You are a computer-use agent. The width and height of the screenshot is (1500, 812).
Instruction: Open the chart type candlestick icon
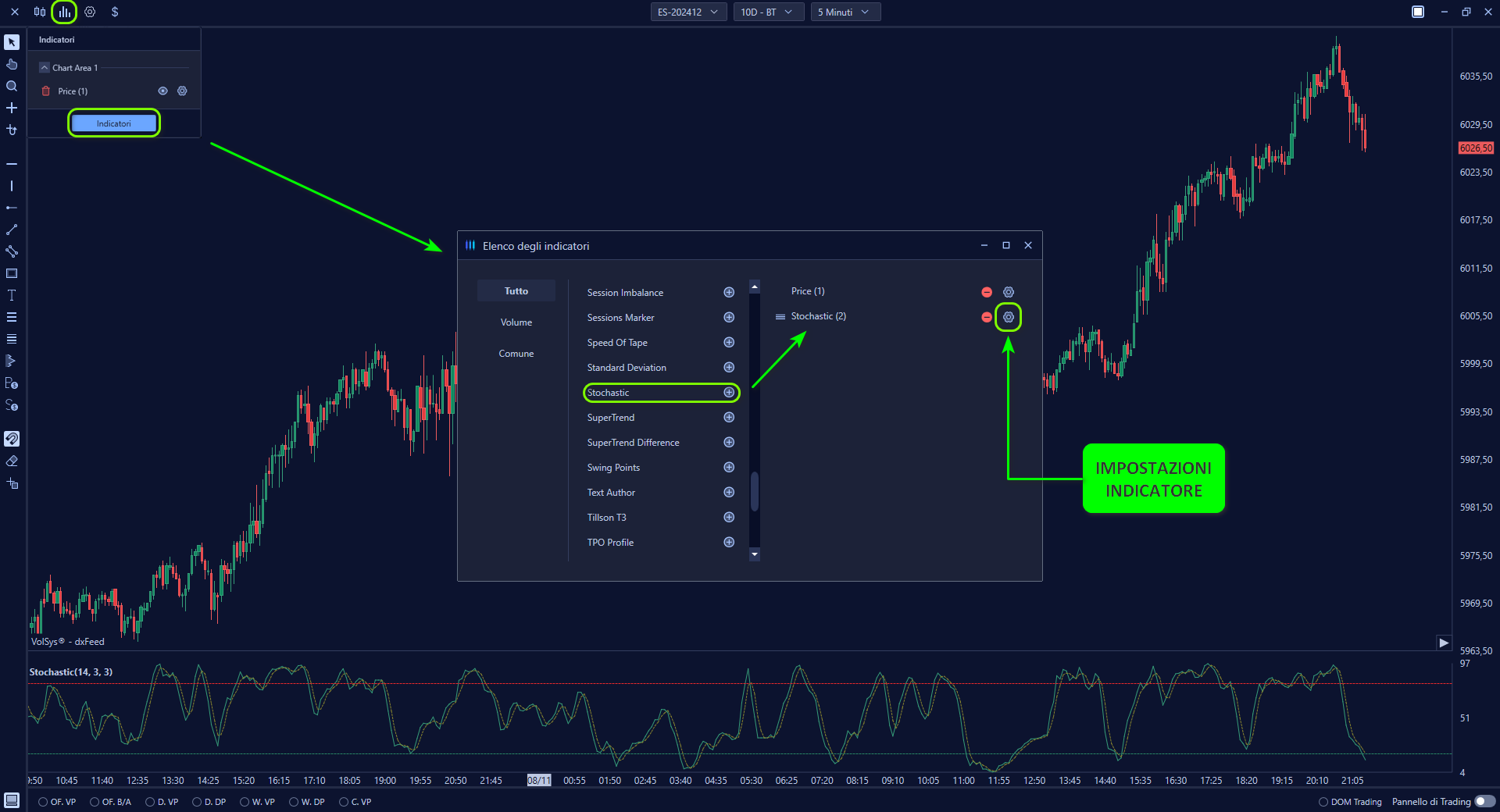click(x=40, y=12)
